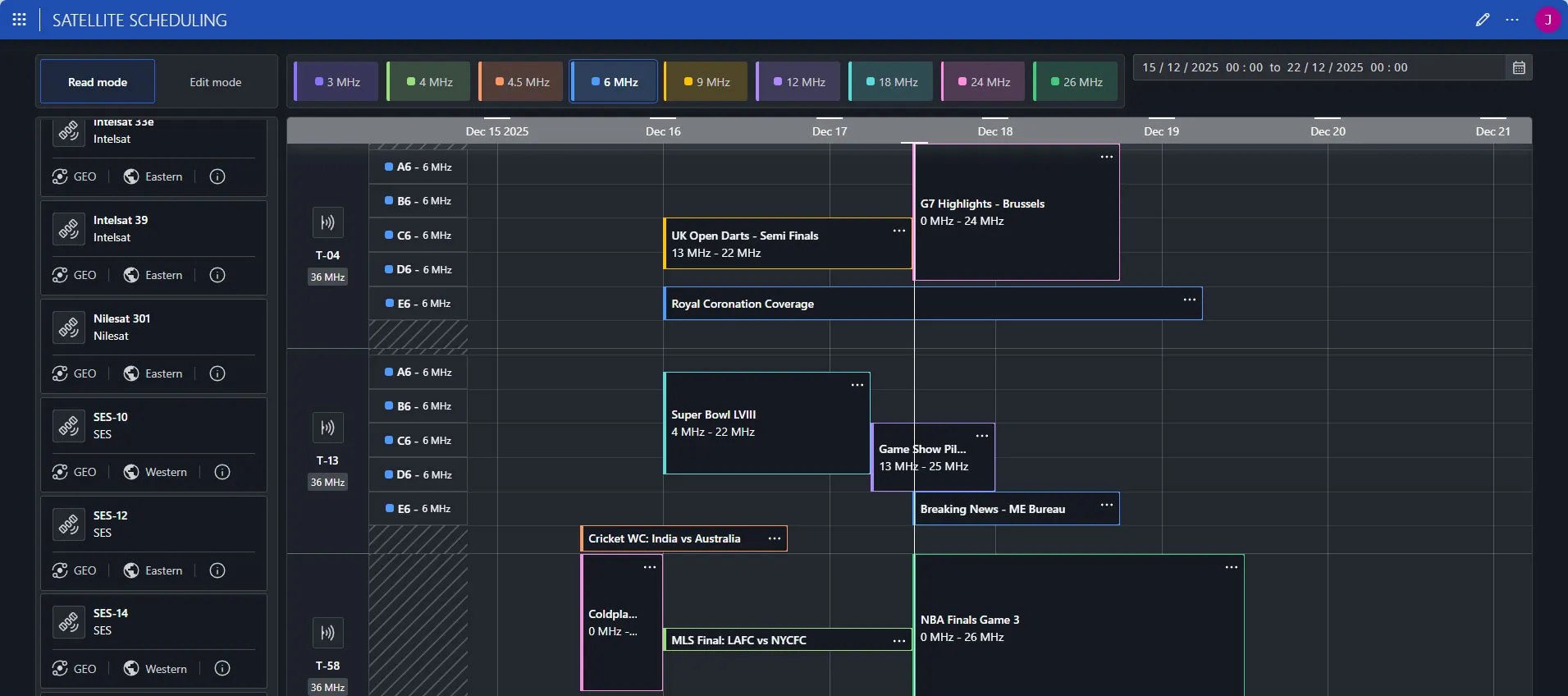
Task: Click the Intelsat 39 satellite icon
Action: (x=69, y=229)
